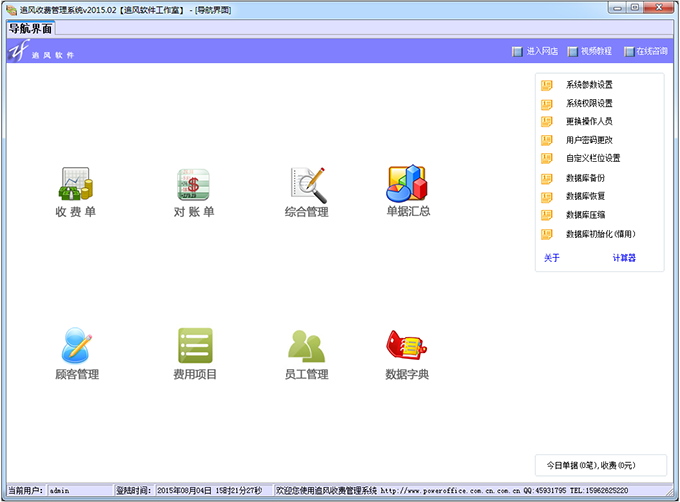680x502 pixels.
Task: Click the 综合管理 label text
Action: (x=307, y=212)
